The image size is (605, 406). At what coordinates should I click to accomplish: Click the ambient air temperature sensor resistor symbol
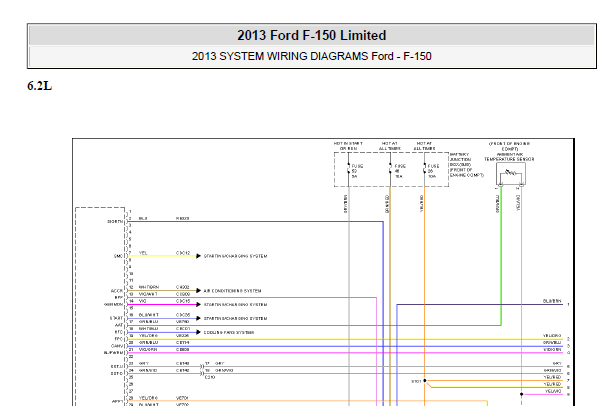tap(511, 173)
